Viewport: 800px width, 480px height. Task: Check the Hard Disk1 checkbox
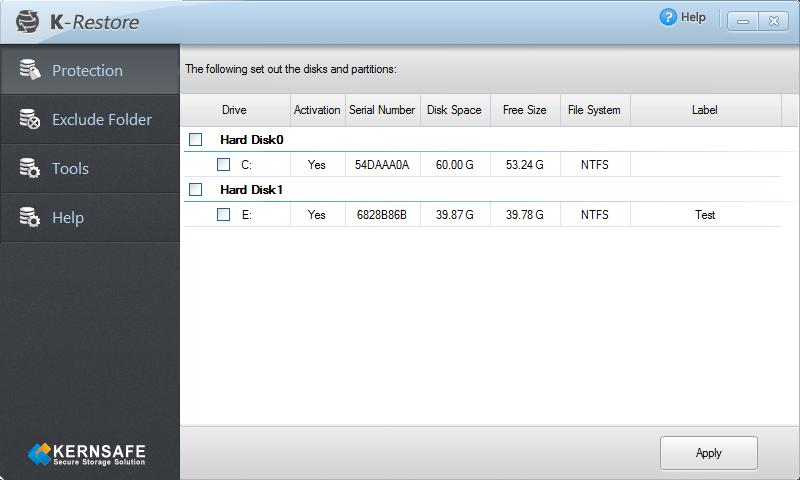pyautogui.click(x=195, y=189)
